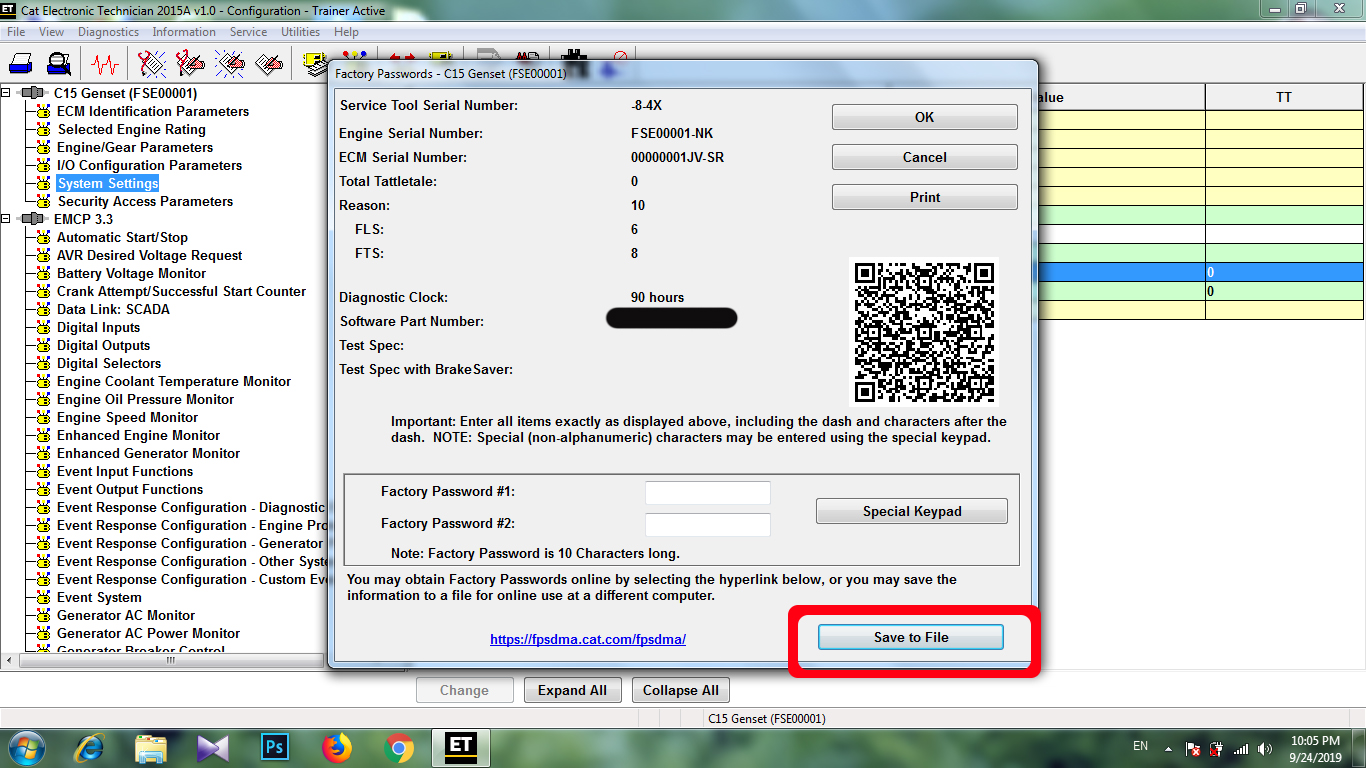Click the TT column header
Image resolution: width=1366 pixels, height=768 pixels.
point(1284,97)
